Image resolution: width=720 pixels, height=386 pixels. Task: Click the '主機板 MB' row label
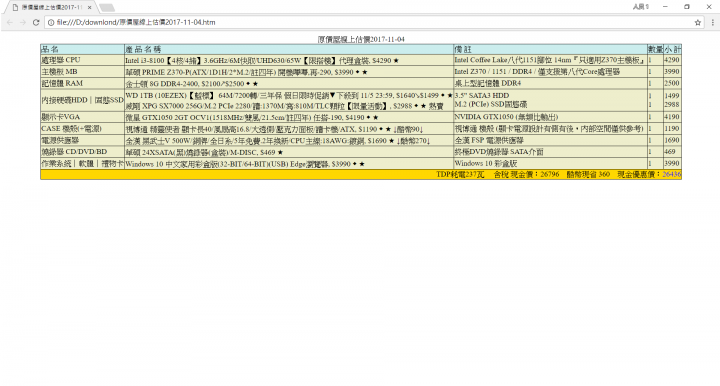[59, 72]
